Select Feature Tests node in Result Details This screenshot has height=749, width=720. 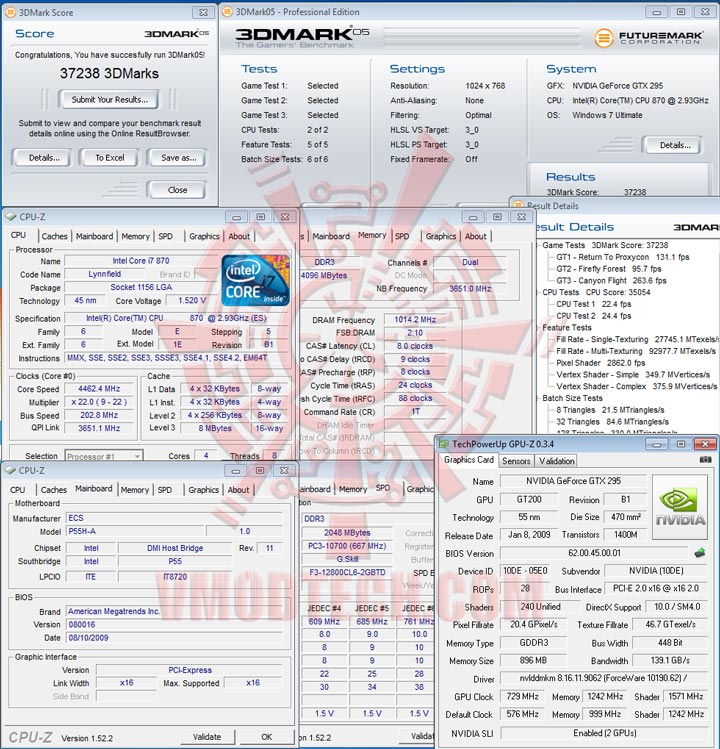pyautogui.click(x=567, y=327)
